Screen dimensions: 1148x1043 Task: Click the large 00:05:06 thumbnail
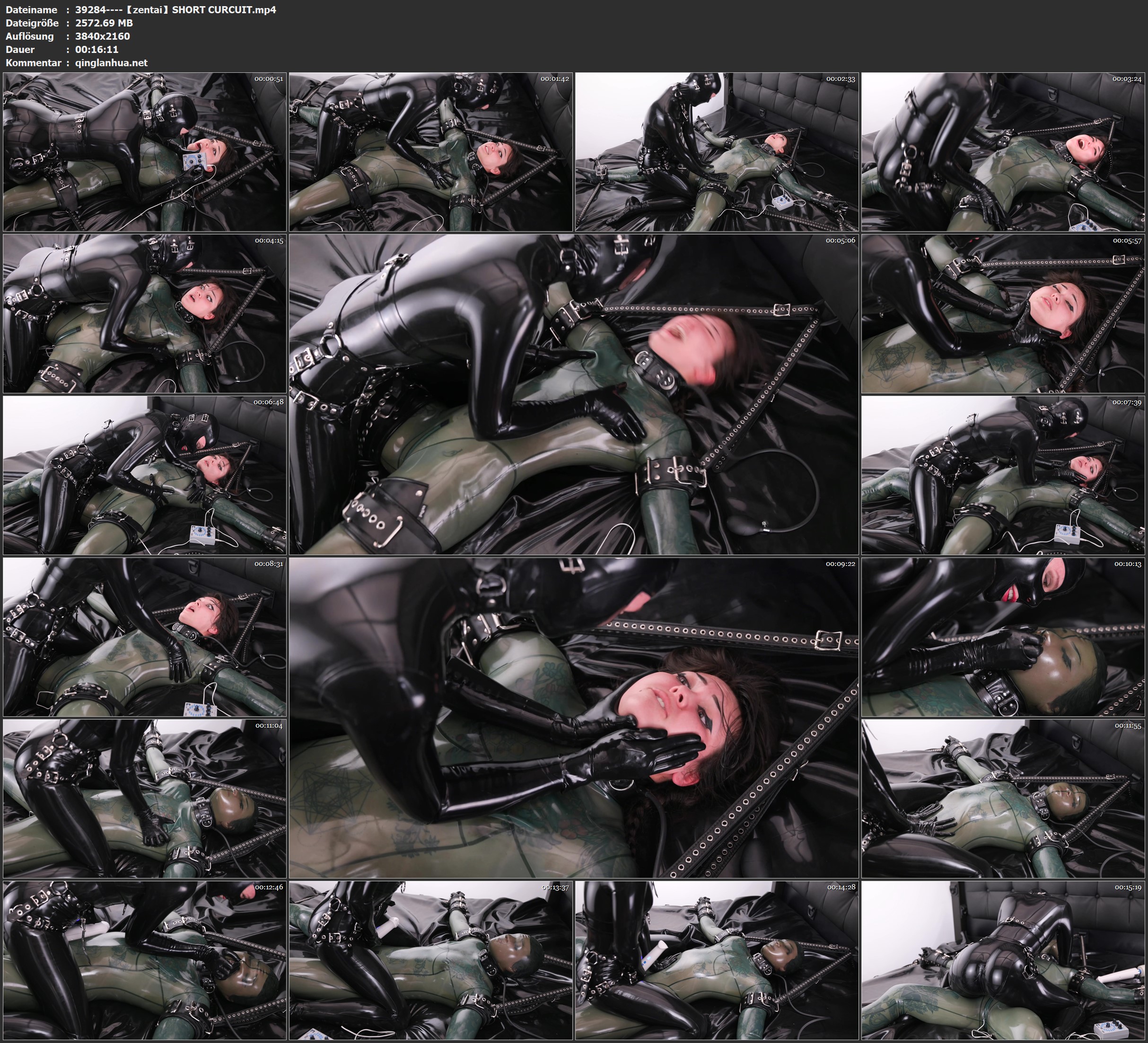tap(573, 394)
